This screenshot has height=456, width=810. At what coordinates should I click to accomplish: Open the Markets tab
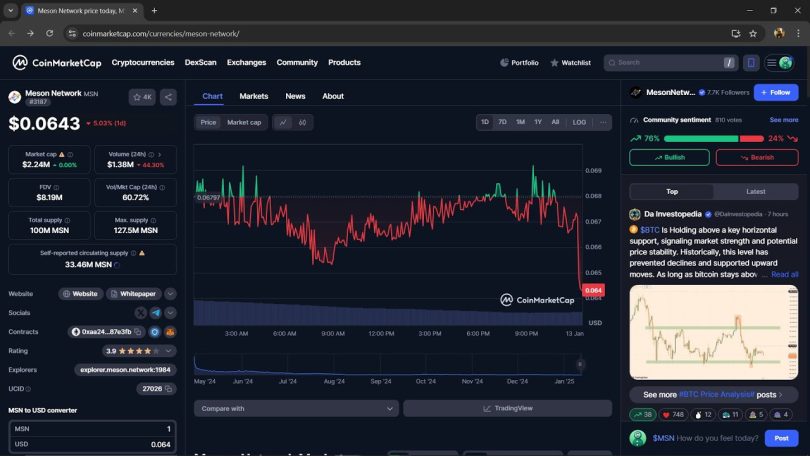254,96
